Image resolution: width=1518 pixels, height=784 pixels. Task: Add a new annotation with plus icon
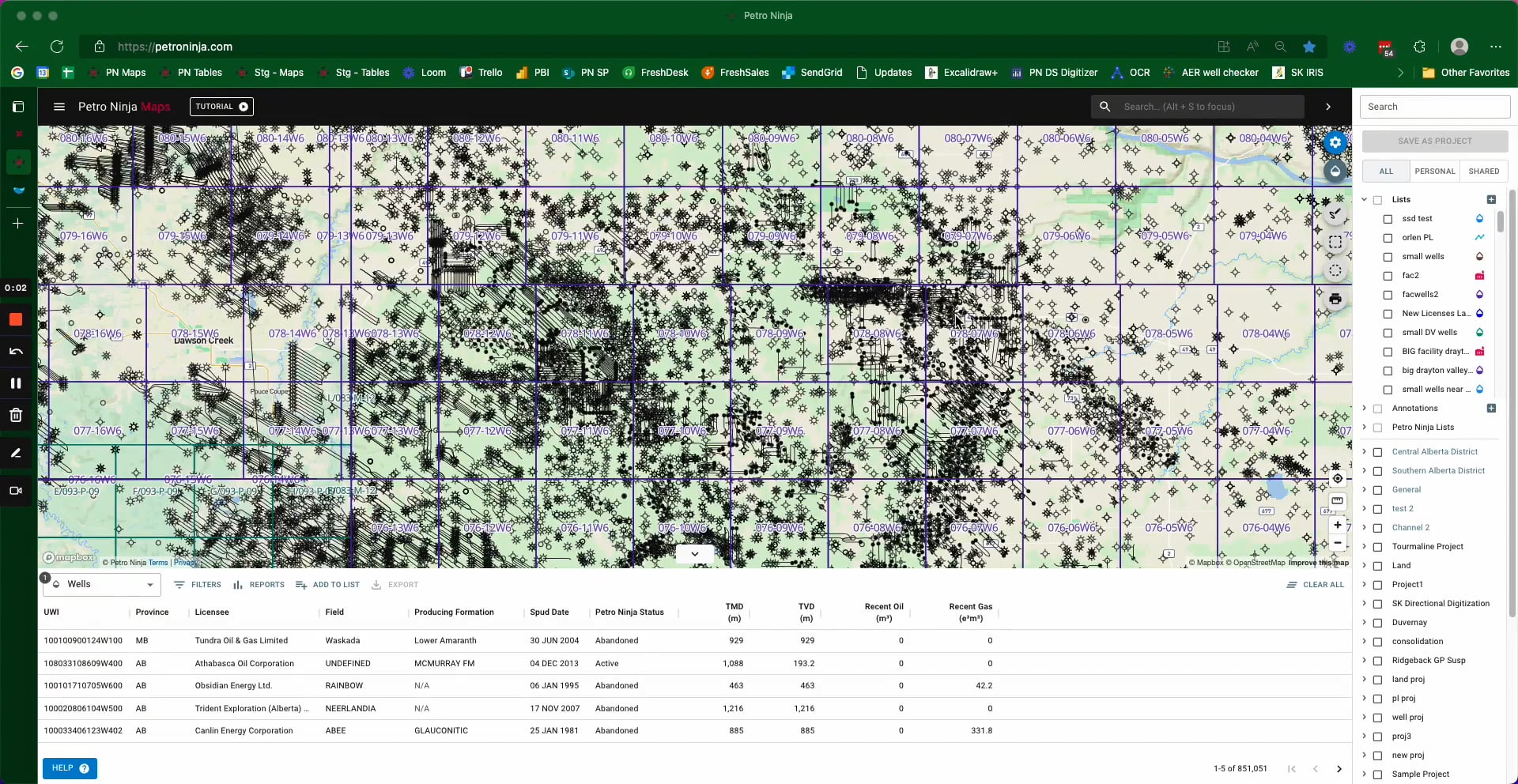[1491, 409]
